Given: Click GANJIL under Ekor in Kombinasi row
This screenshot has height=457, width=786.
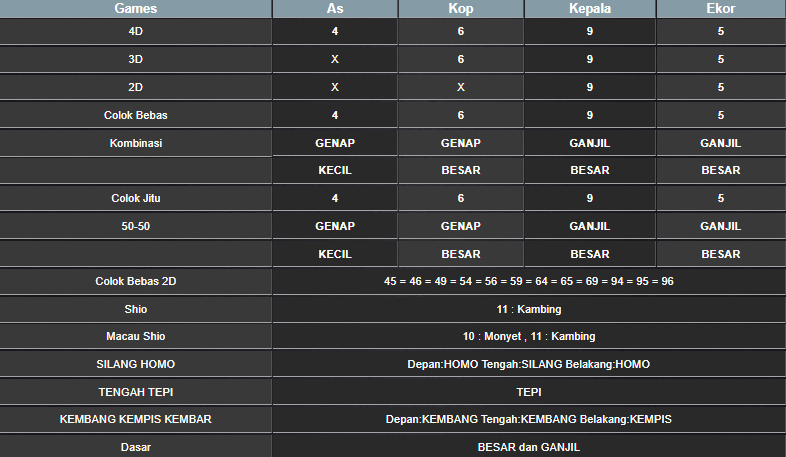Looking at the screenshot, I should coord(721,143).
